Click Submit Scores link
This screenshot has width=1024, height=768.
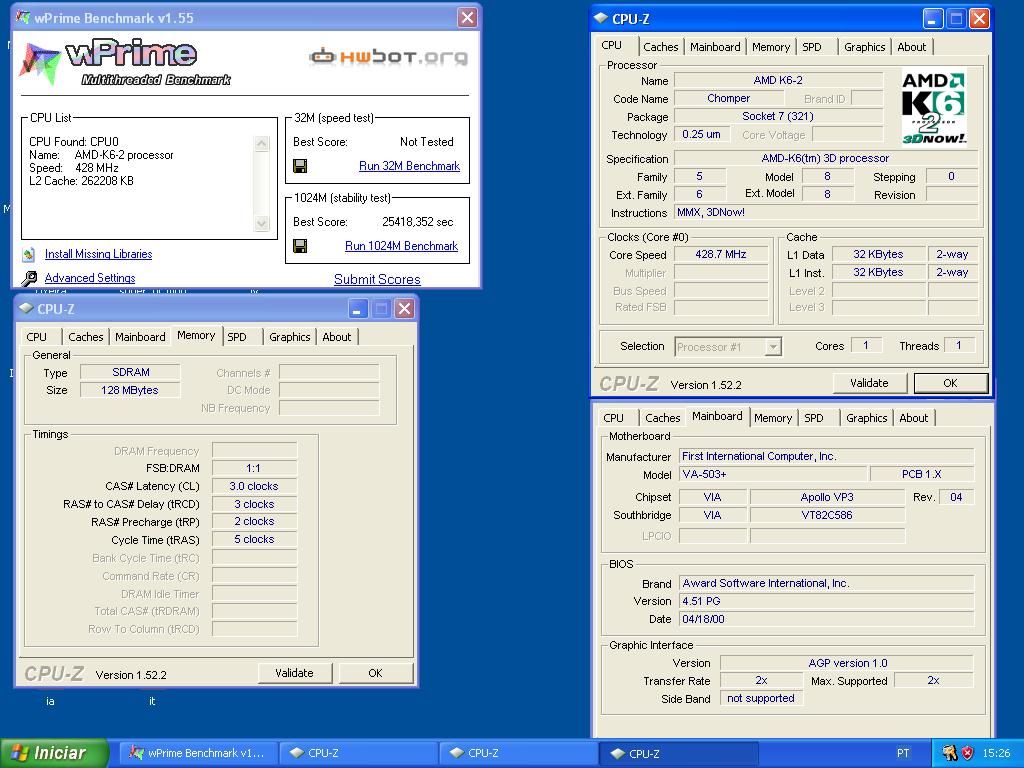pyautogui.click(x=377, y=280)
